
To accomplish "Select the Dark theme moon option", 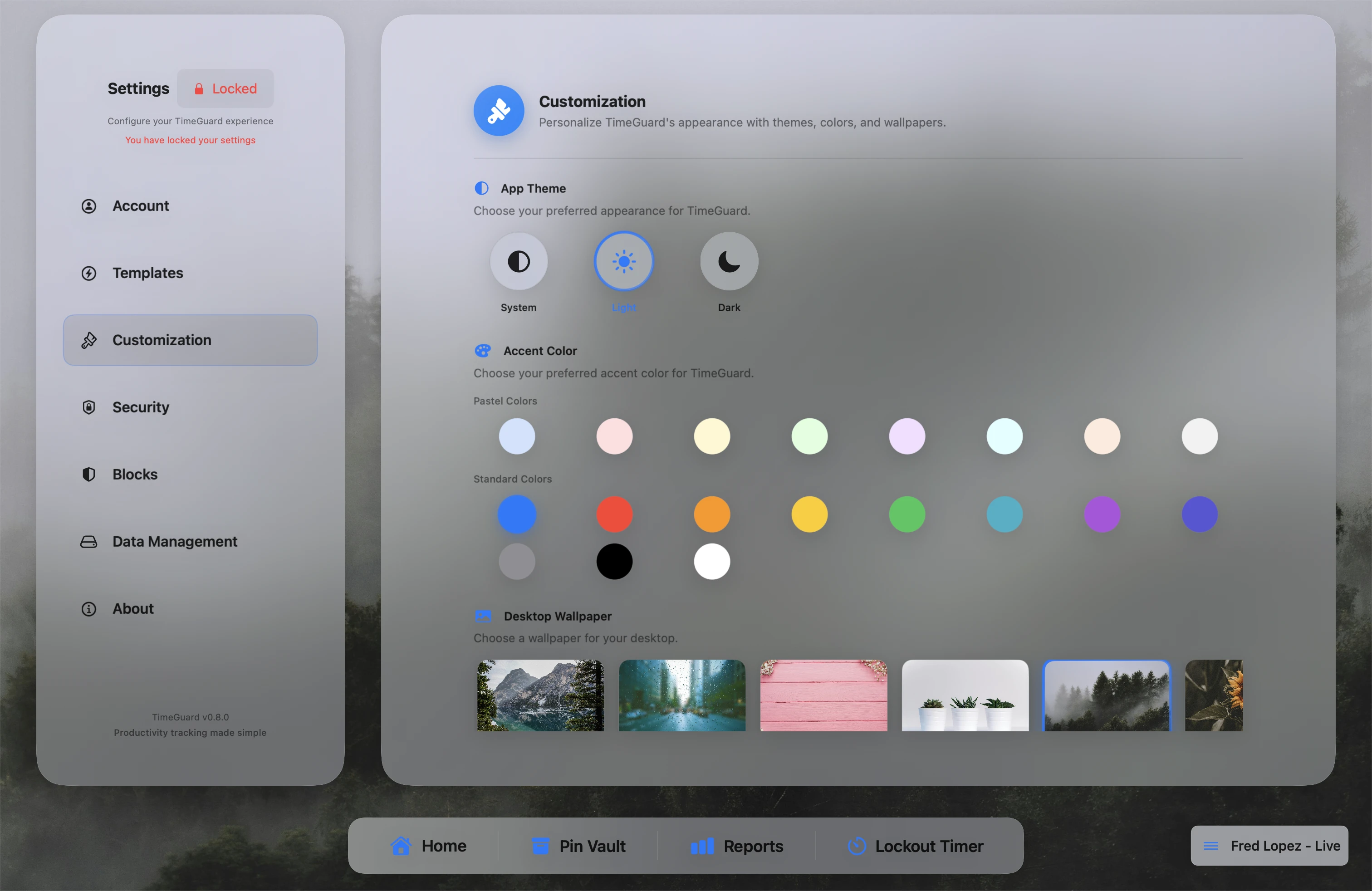I will coord(729,261).
